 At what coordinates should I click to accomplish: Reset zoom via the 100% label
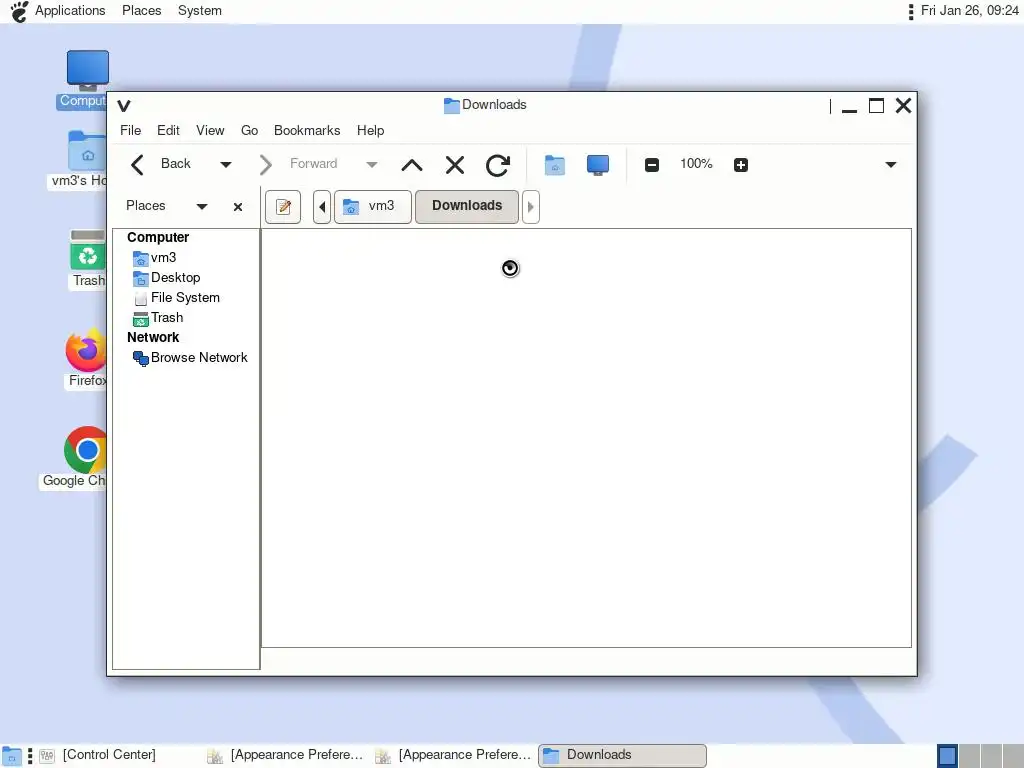(x=696, y=164)
